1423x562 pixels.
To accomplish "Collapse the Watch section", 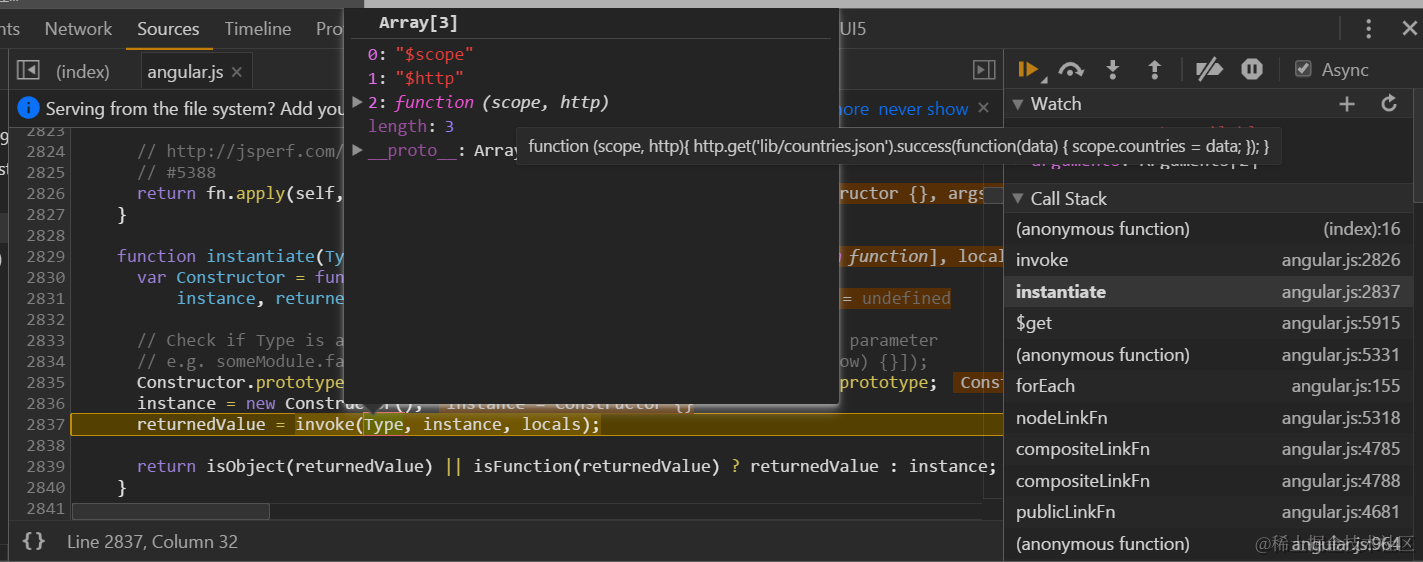I will pos(1019,104).
